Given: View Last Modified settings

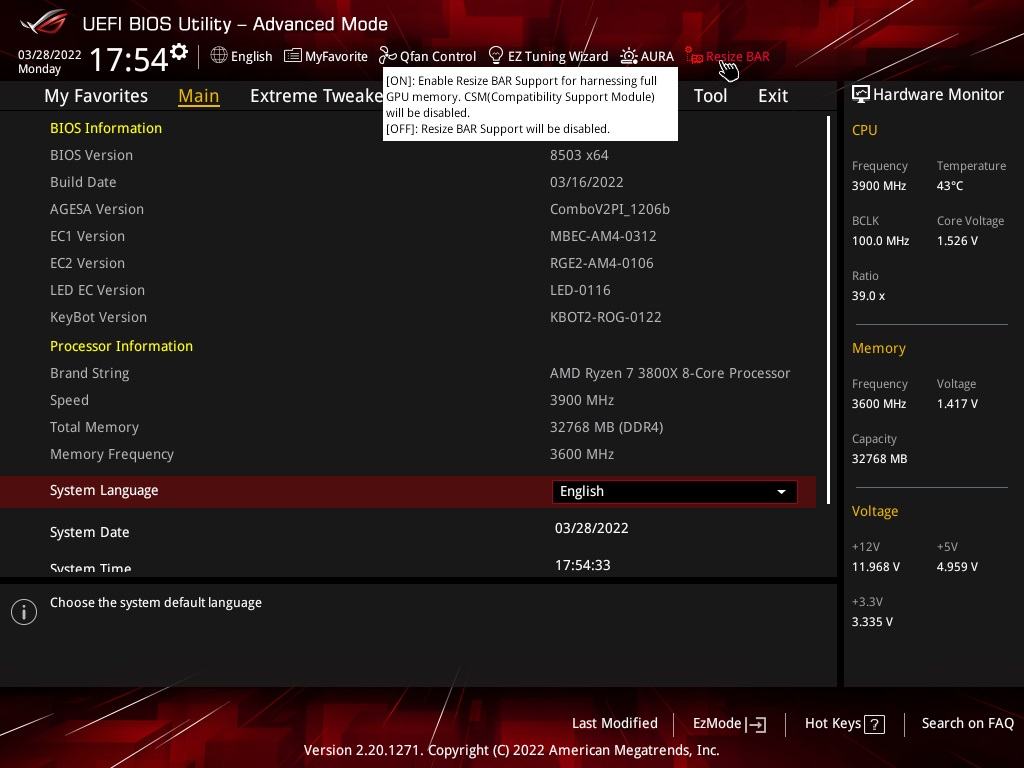Looking at the screenshot, I should (x=615, y=723).
